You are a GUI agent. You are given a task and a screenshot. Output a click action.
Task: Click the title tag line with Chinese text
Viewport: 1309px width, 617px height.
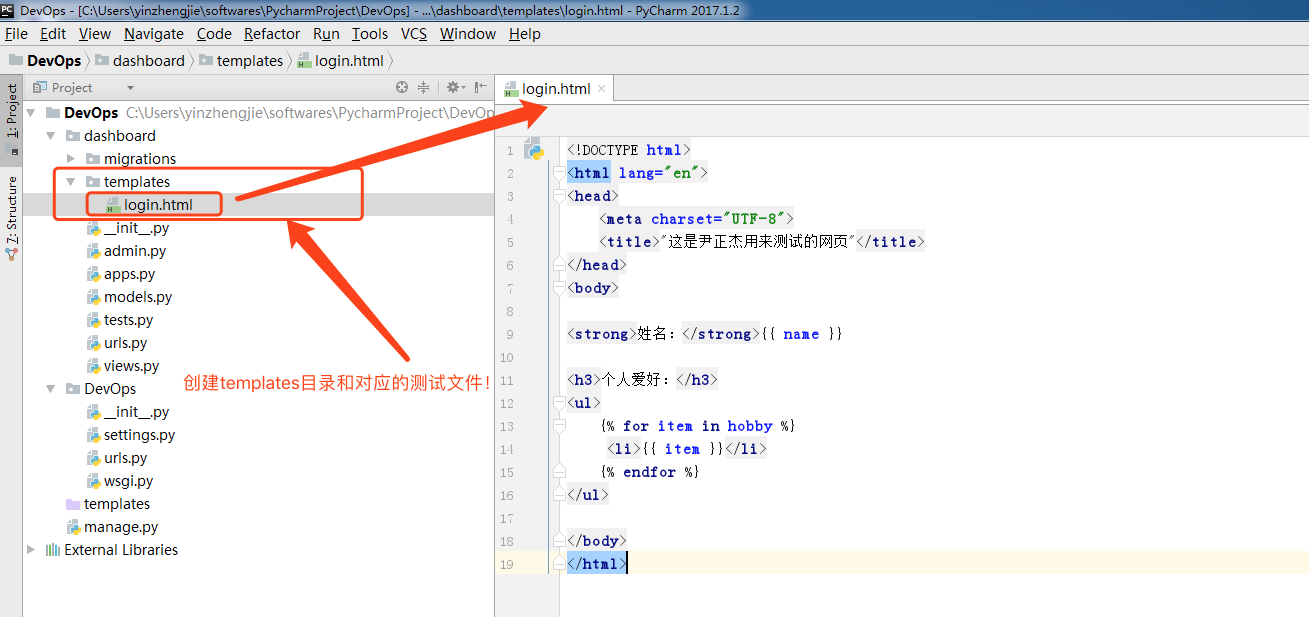tap(762, 242)
